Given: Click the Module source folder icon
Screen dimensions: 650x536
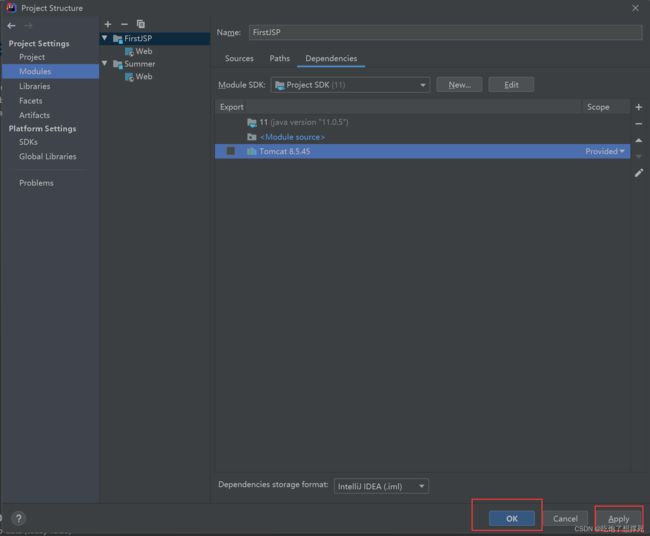Looking at the screenshot, I should [x=252, y=137].
